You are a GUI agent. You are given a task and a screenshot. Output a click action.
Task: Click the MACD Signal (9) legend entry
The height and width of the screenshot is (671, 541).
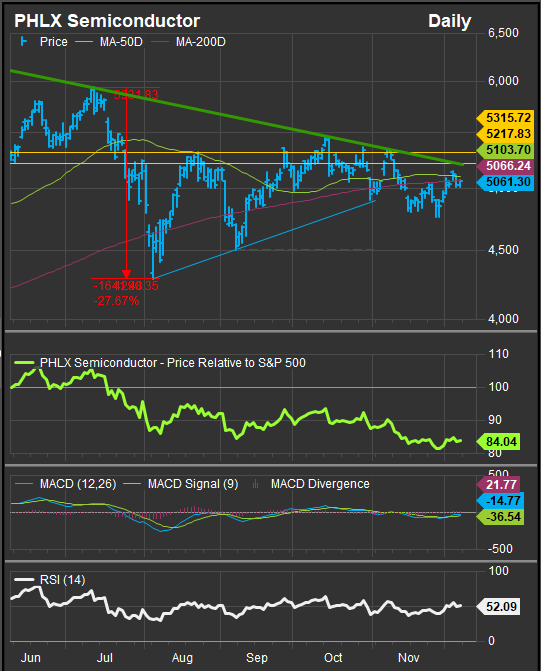tap(181, 484)
